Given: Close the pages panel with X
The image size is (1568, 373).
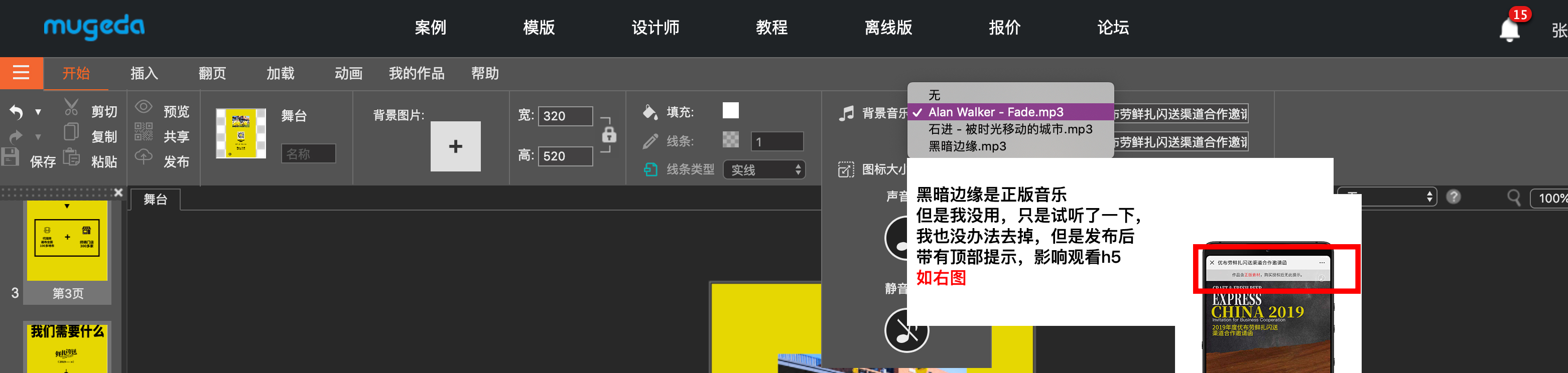Looking at the screenshot, I should [118, 193].
